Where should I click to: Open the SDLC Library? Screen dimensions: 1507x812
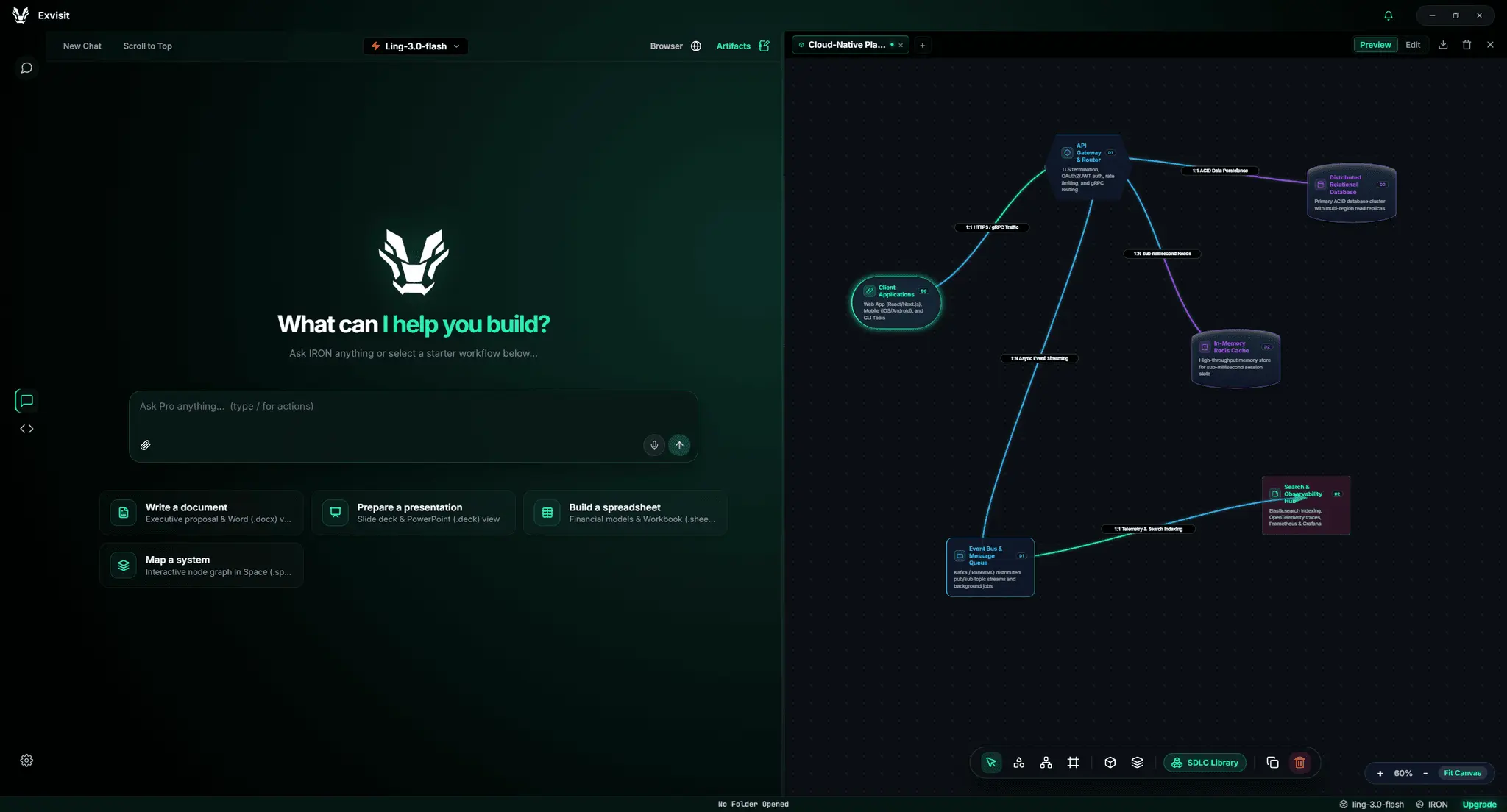click(1205, 763)
